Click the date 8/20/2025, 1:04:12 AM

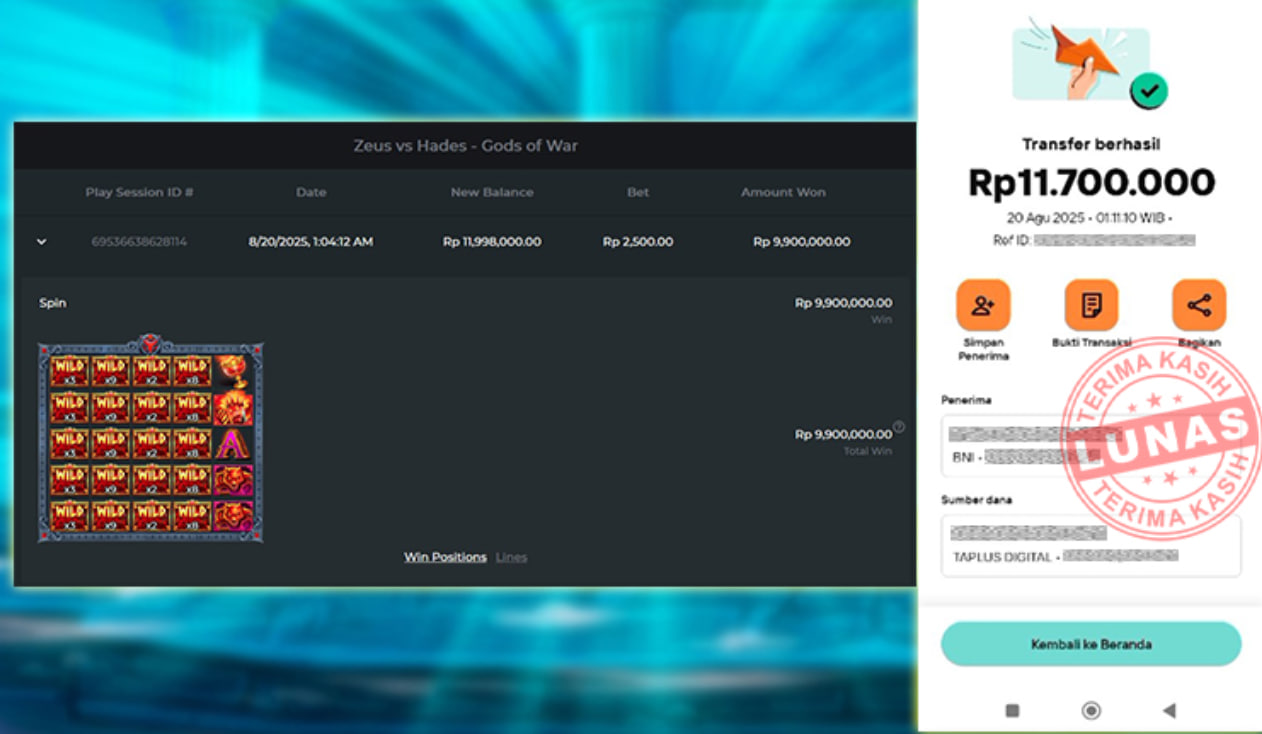(x=311, y=242)
